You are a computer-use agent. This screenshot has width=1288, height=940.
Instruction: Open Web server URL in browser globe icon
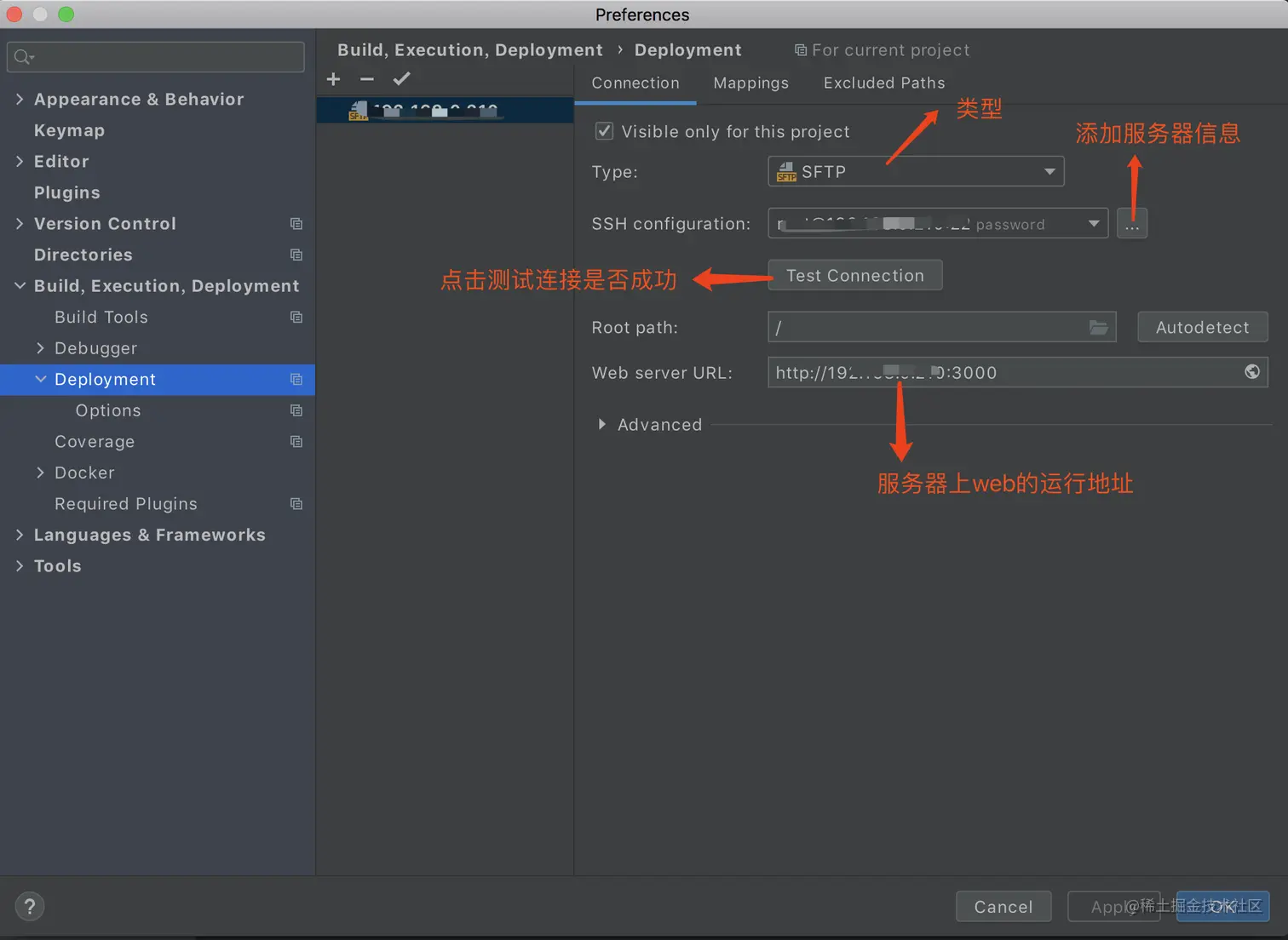point(1252,371)
